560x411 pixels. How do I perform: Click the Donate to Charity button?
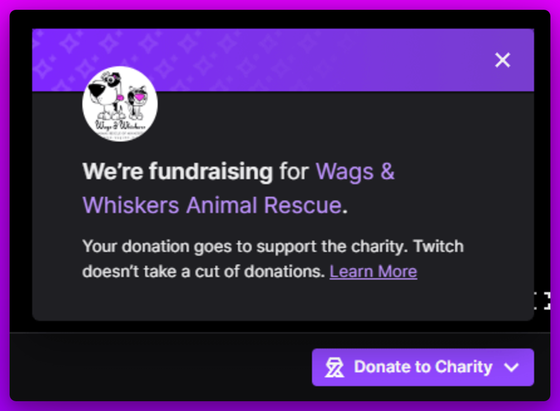[x=423, y=367]
